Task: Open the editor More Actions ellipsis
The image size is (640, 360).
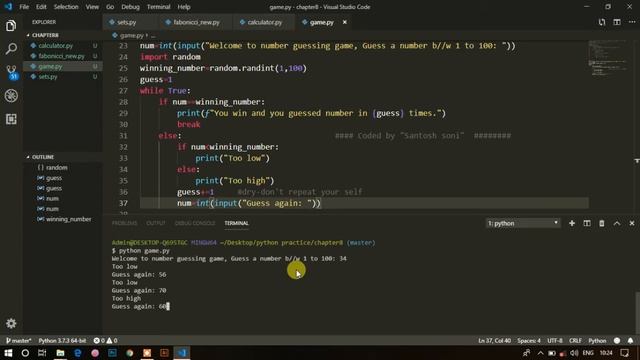Action: [631, 22]
